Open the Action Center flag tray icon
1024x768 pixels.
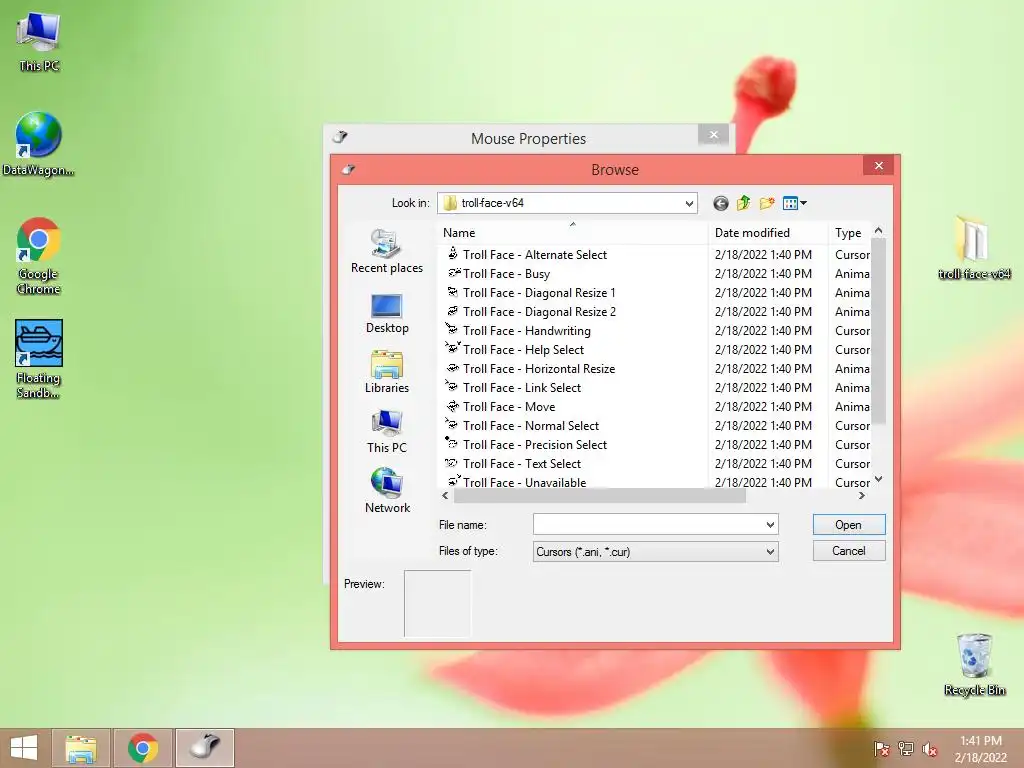pos(881,748)
